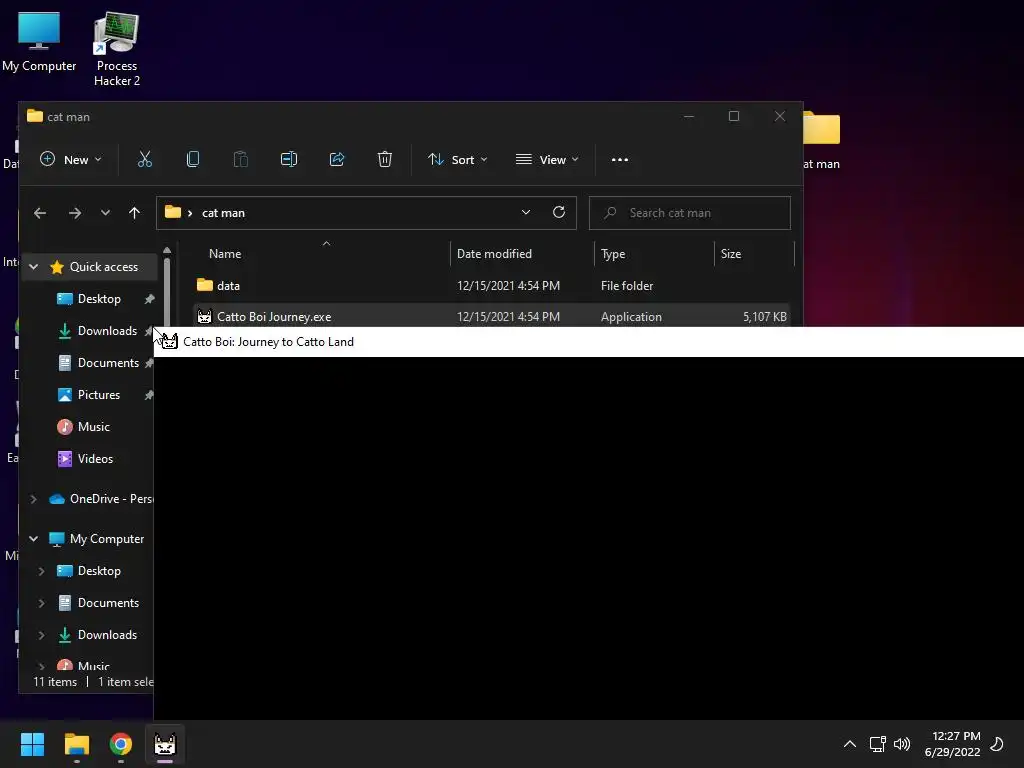Sort by the Size column header
This screenshot has width=1024, height=768.
tap(731, 253)
